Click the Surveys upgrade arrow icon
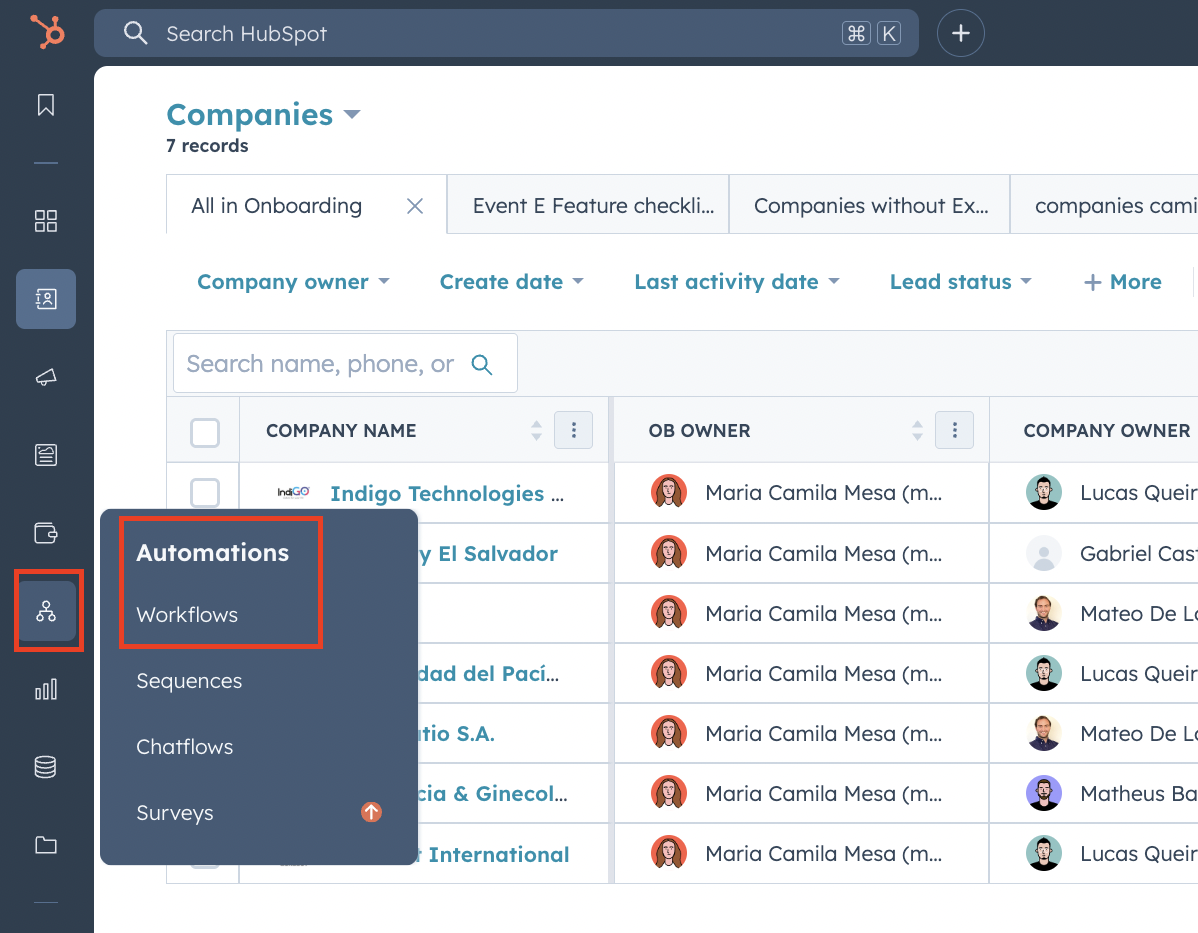This screenshot has height=933, width=1198. tap(371, 812)
